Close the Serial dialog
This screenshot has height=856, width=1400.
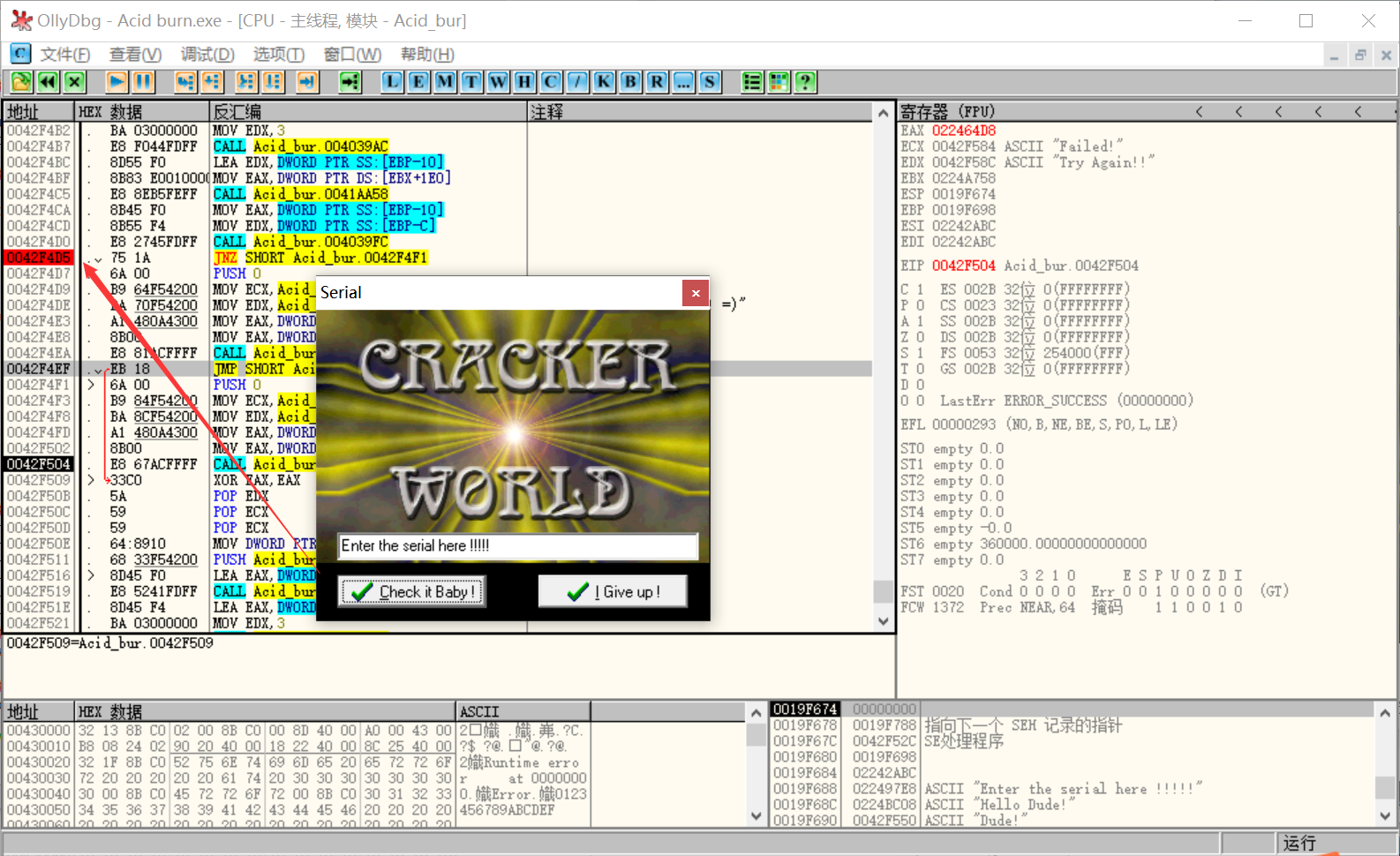point(696,293)
